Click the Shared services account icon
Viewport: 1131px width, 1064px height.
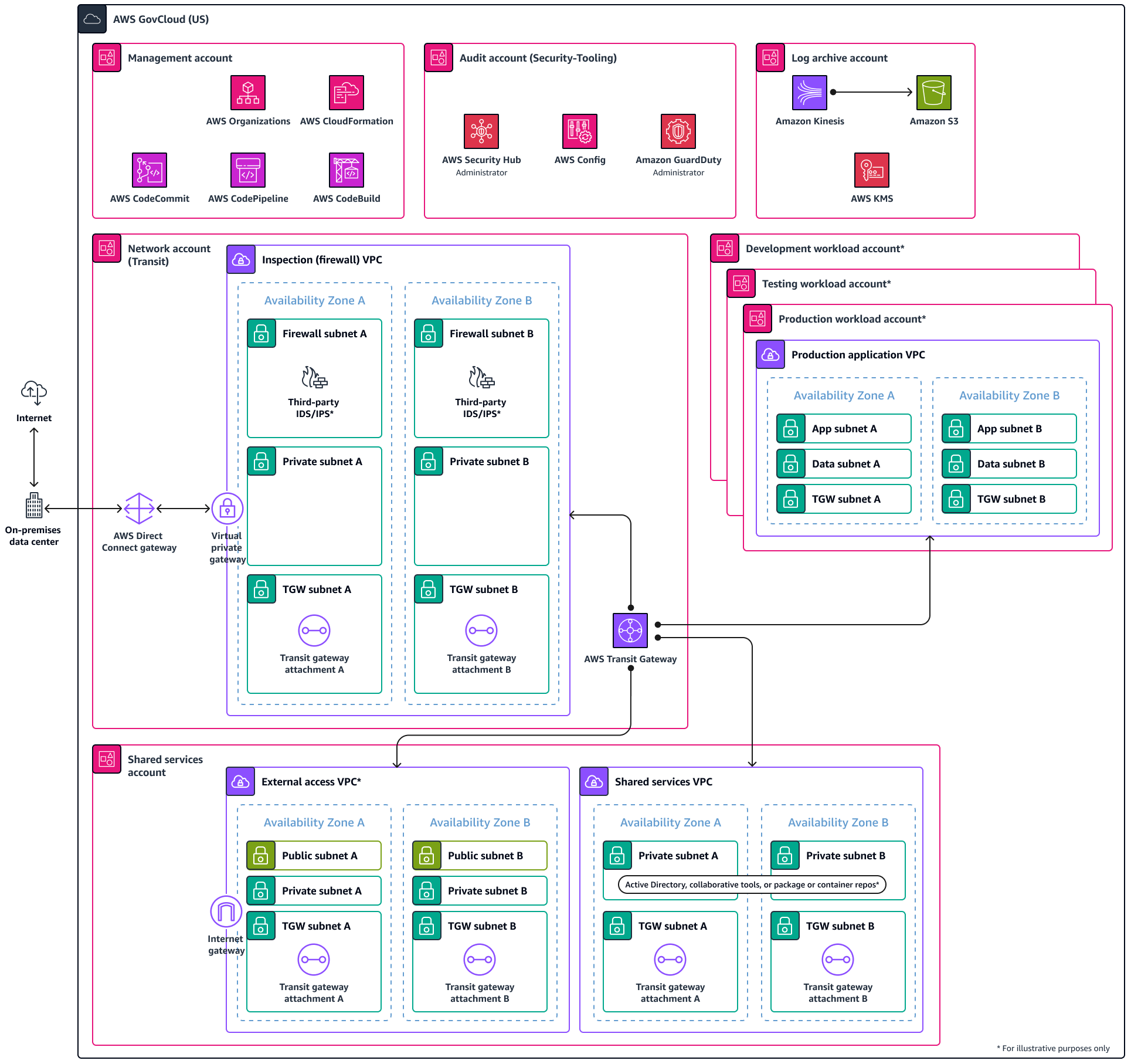point(107,760)
